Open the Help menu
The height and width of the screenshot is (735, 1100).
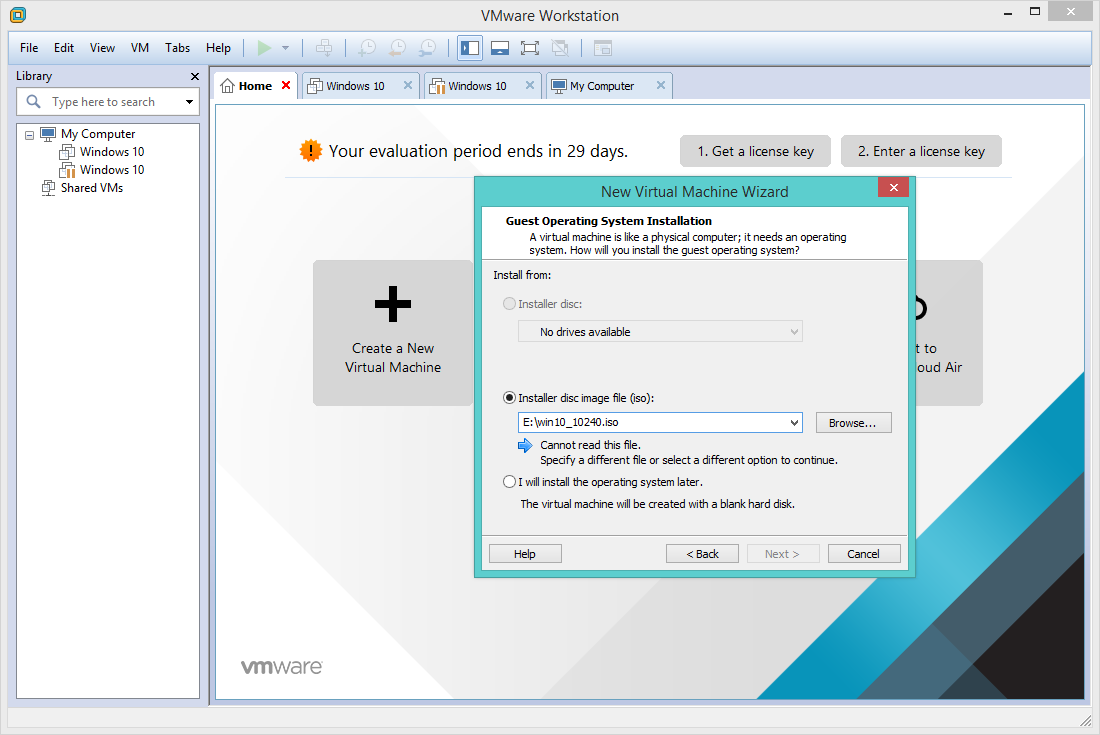coord(218,48)
